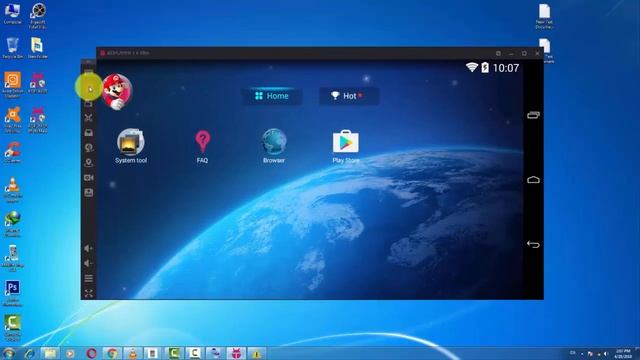Maximize the emulator window
Image resolution: width=640 pixels, height=360 pixels.
pos(524,53)
